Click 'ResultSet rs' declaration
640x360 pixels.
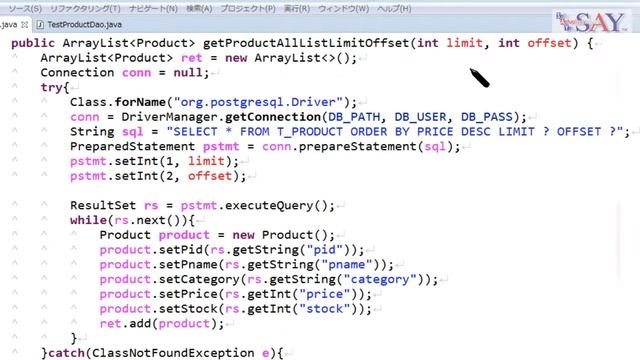114,205
